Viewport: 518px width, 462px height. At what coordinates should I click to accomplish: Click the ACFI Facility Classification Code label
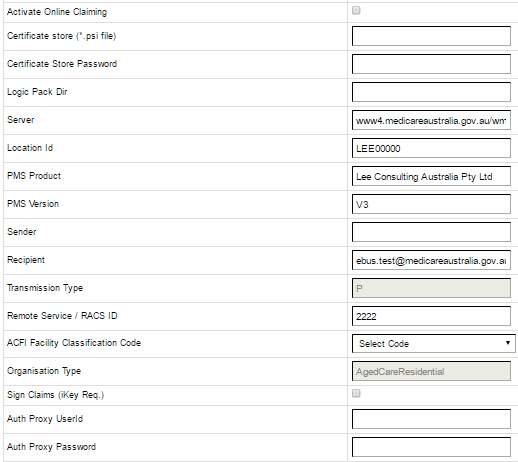pos(74,343)
